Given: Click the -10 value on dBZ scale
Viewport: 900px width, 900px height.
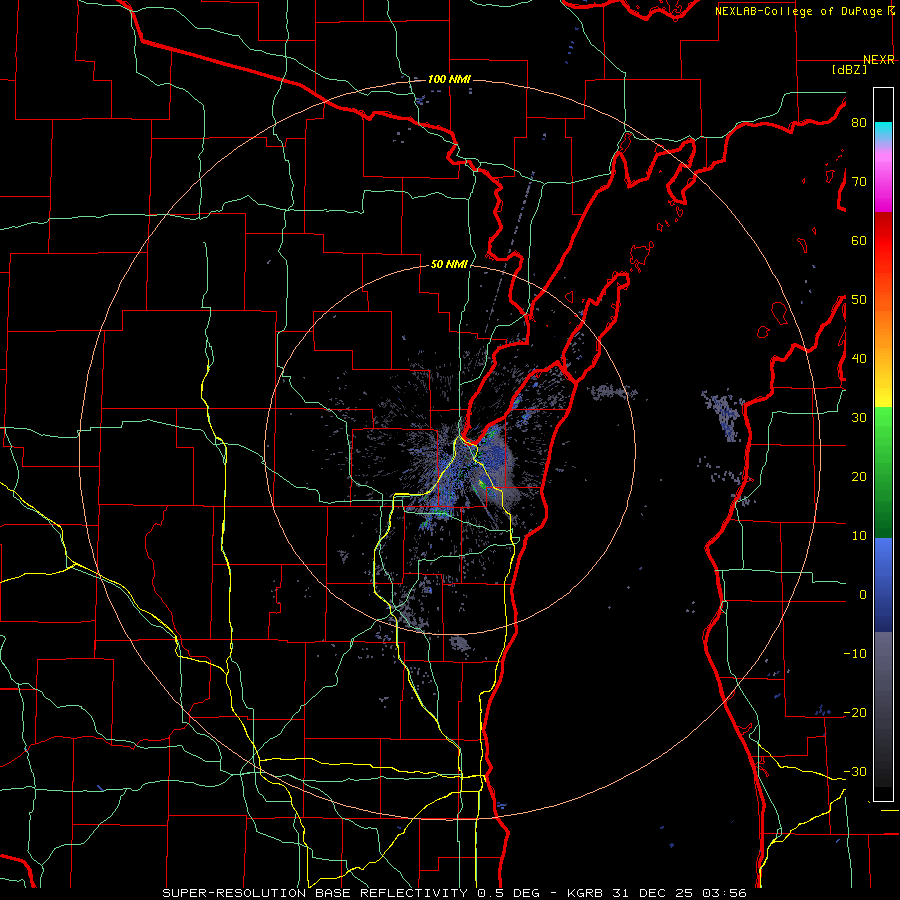Looking at the screenshot, I should [x=855, y=654].
